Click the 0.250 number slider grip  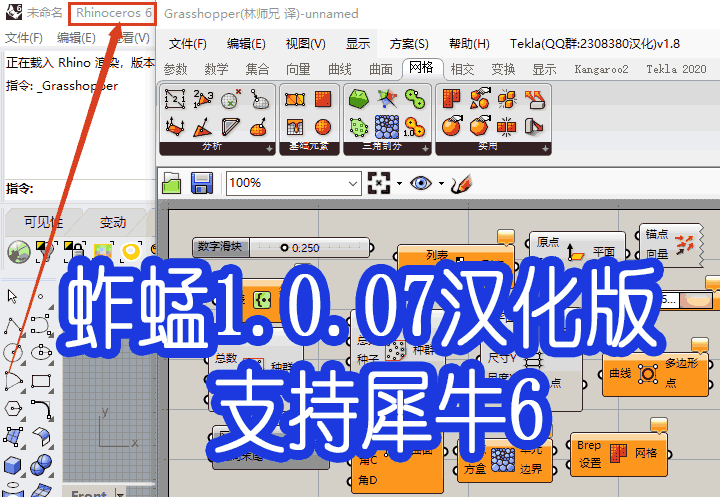(284, 248)
